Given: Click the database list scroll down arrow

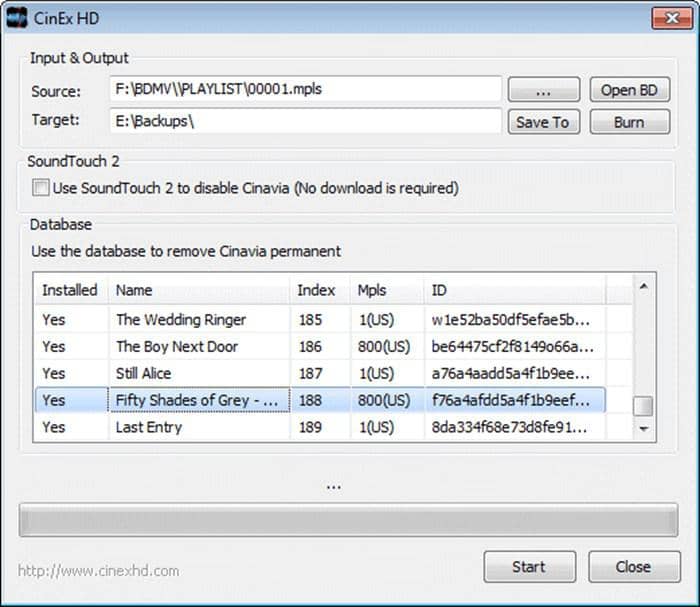Looking at the screenshot, I should tap(644, 428).
